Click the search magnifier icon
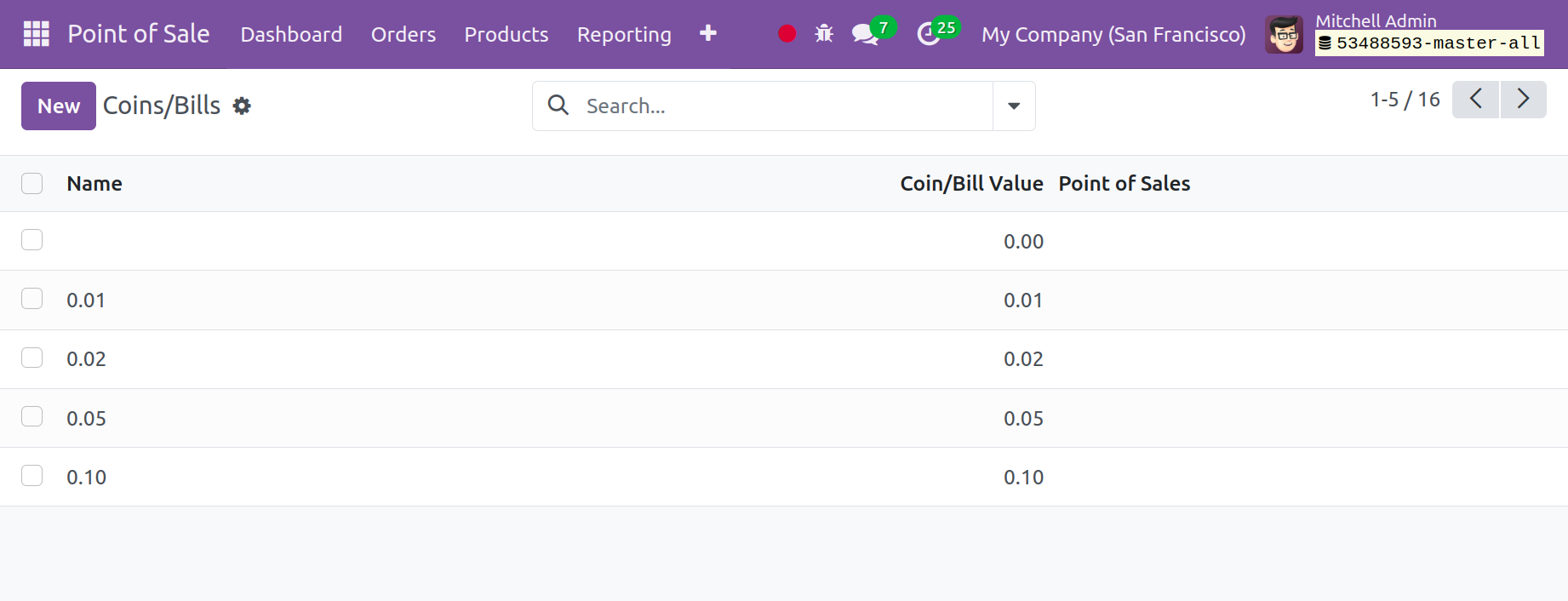Viewport: 1568px width, 601px height. coord(558,106)
